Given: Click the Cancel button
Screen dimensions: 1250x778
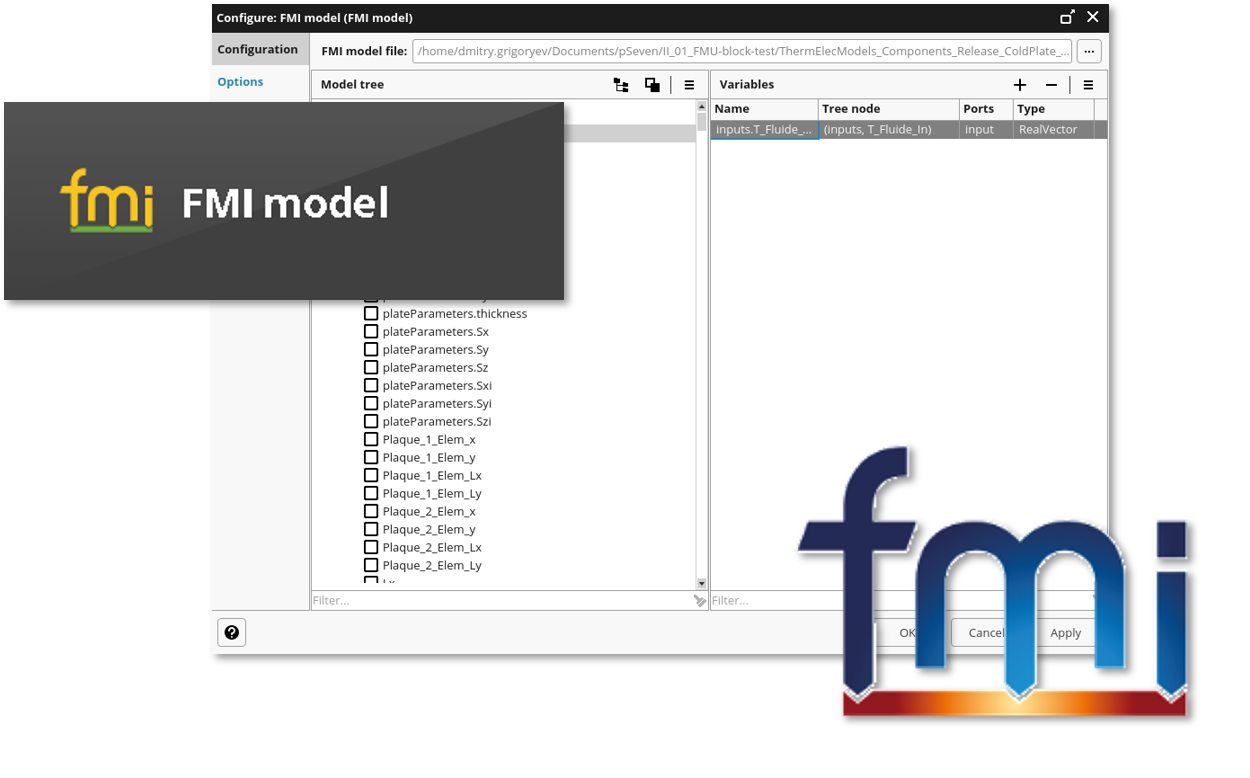Looking at the screenshot, I should [x=987, y=632].
